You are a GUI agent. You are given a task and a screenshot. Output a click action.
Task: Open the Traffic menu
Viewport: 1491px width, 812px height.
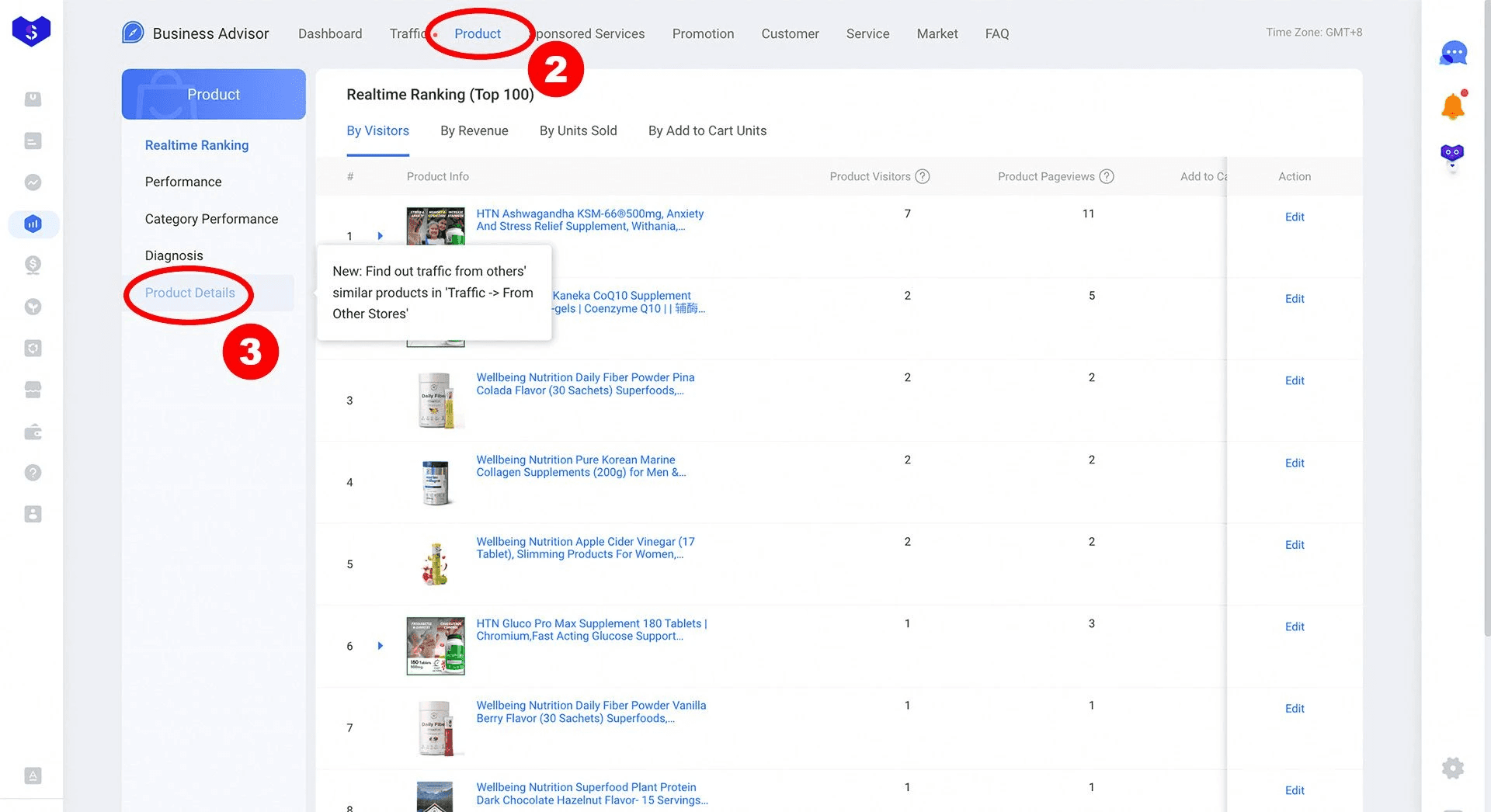407,33
